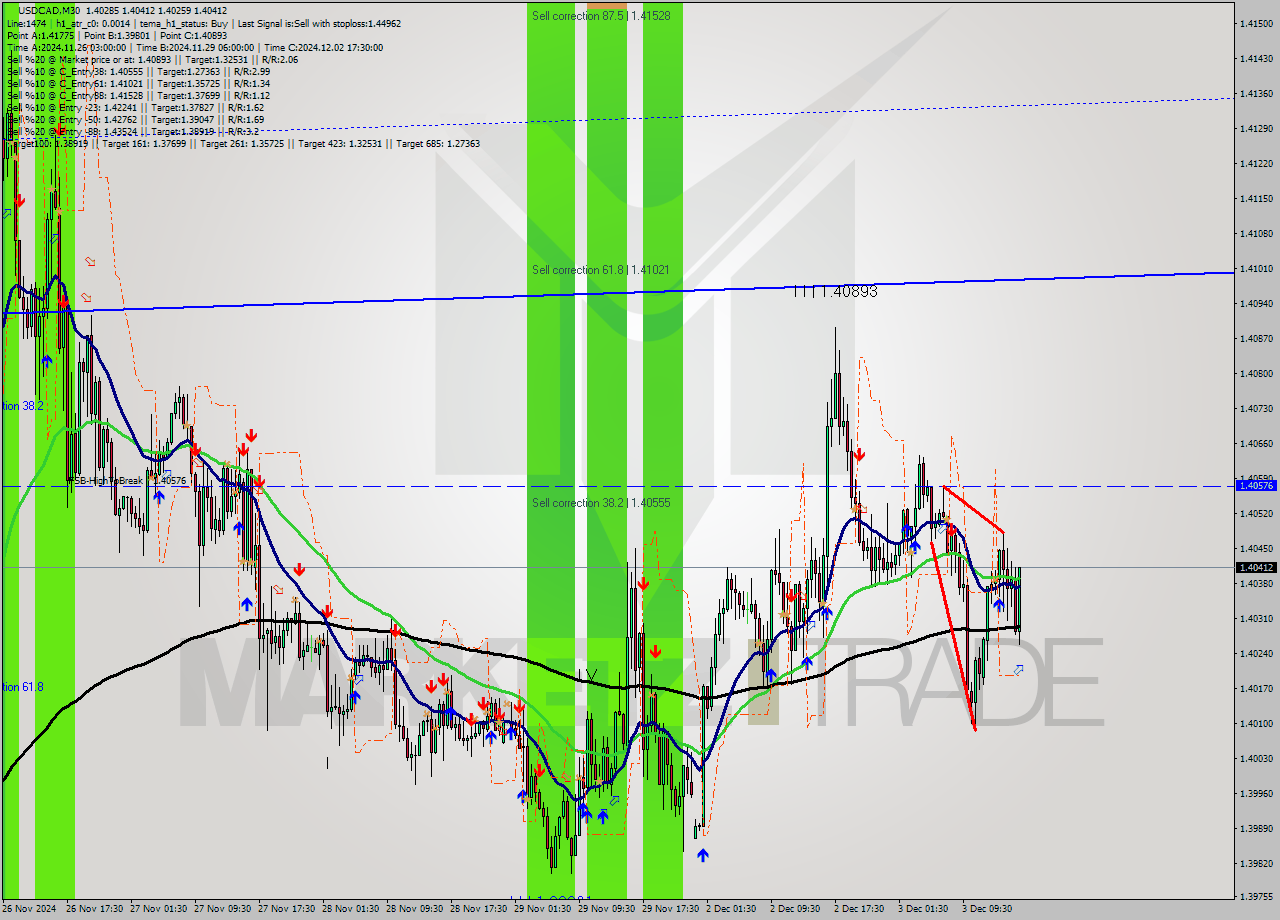Click the '26 Nov 2024' date label
This screenshot has width=1280, height=920.
click(30, 909)
